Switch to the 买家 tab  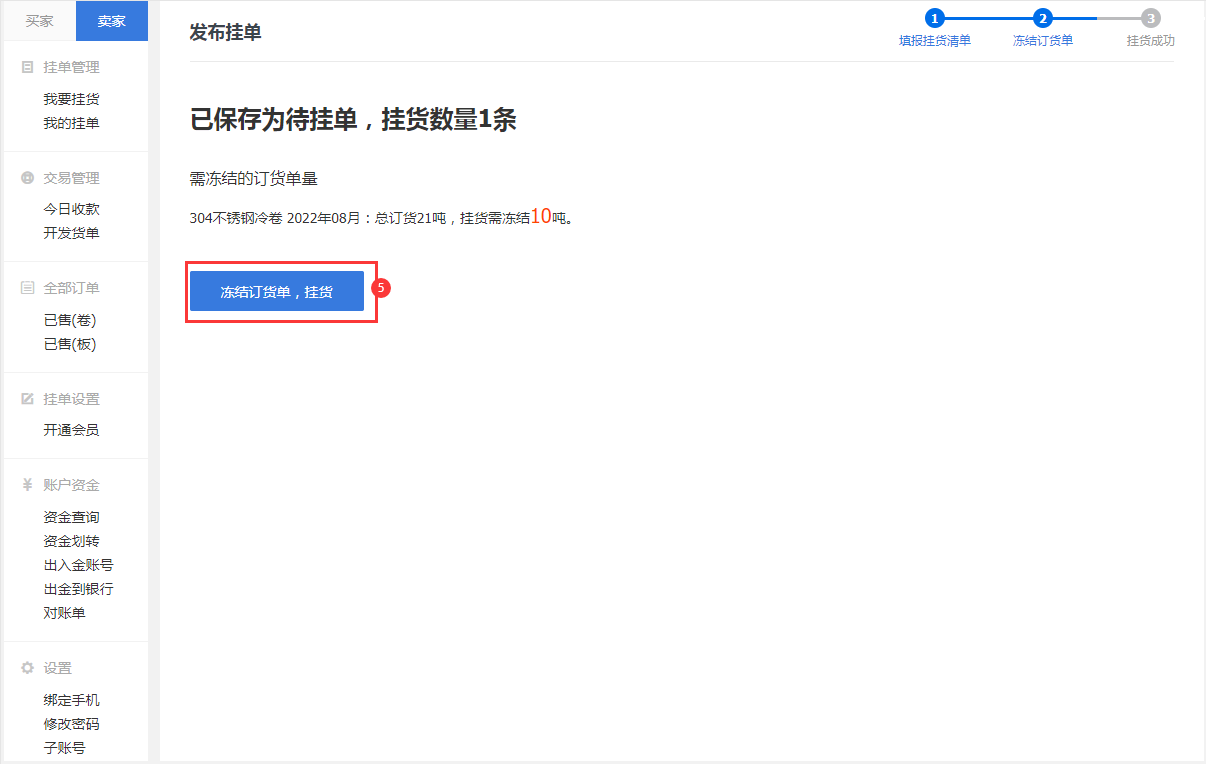coord(40,21)
